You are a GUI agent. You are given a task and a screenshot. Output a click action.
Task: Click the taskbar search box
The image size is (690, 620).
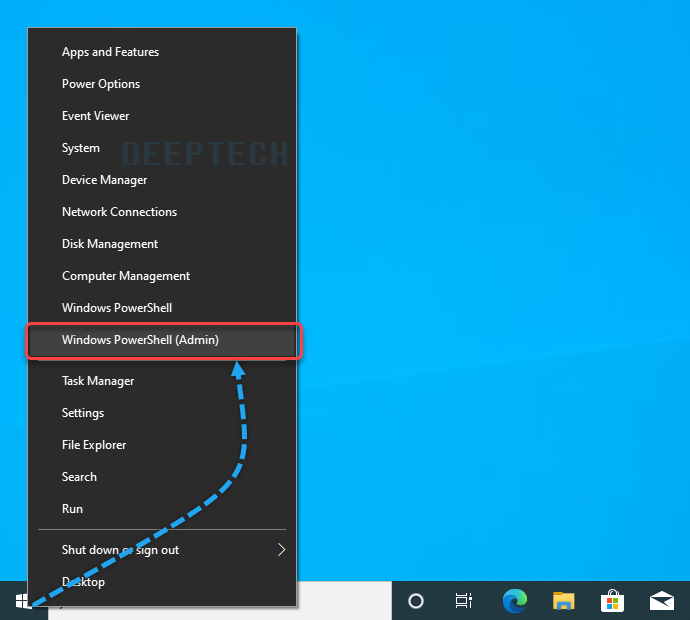pyautogui.click(x=344, y=601)
